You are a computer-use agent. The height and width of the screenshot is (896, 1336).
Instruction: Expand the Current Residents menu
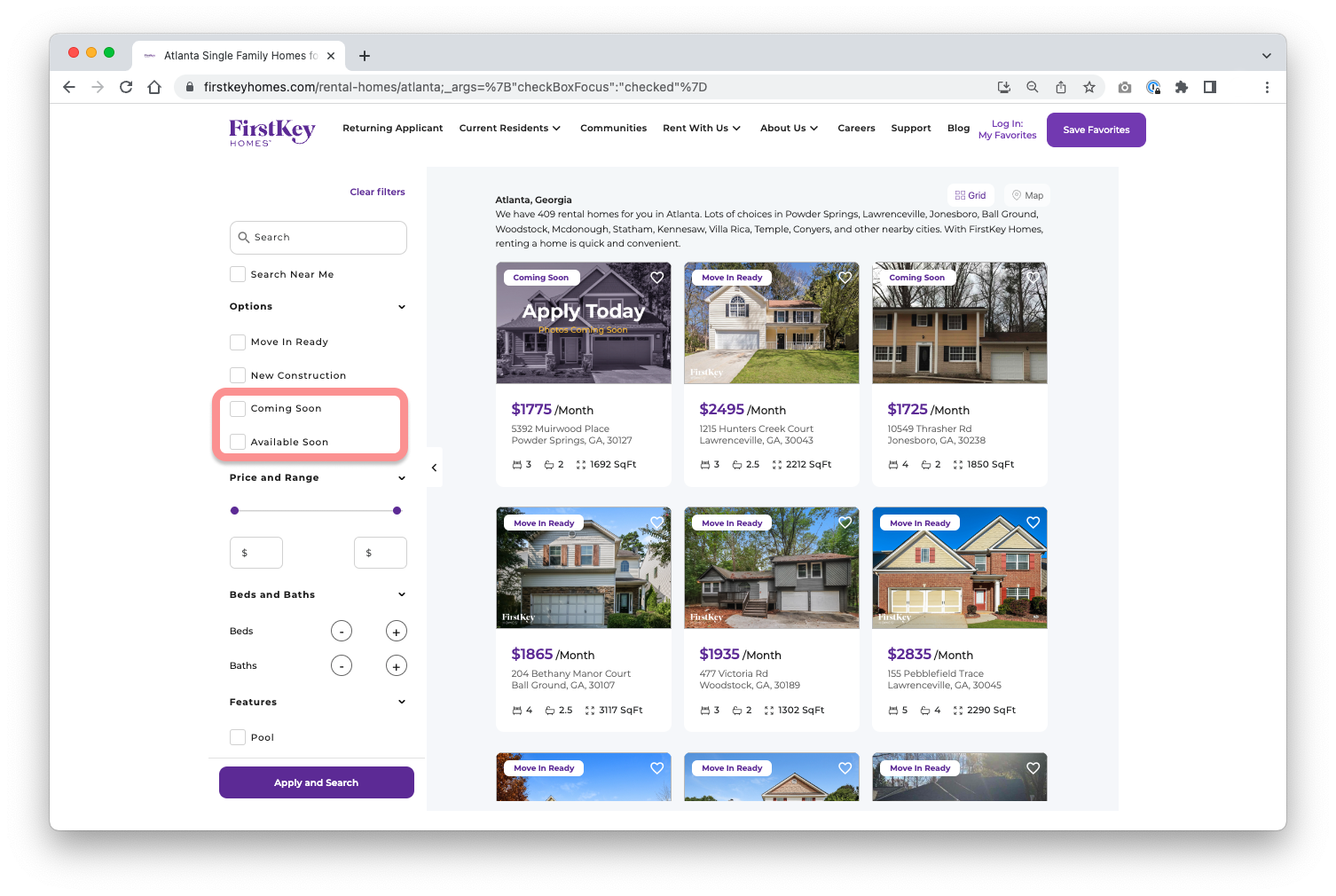point(509,129)
